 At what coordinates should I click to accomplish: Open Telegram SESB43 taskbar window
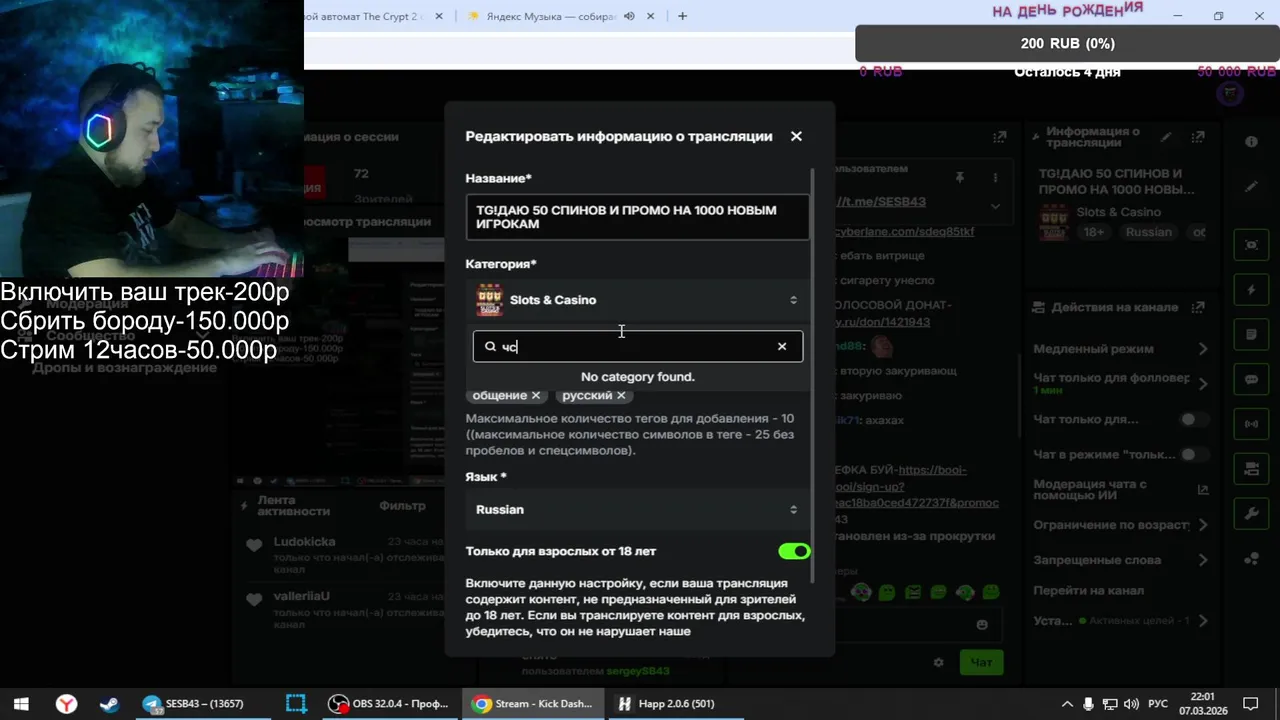tap(204, 704)
